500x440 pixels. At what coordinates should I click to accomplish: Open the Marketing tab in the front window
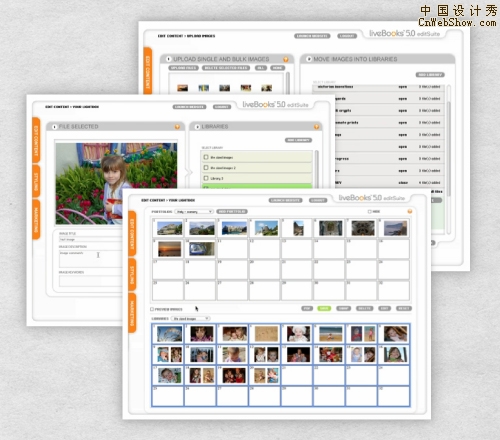click(132, 313)
